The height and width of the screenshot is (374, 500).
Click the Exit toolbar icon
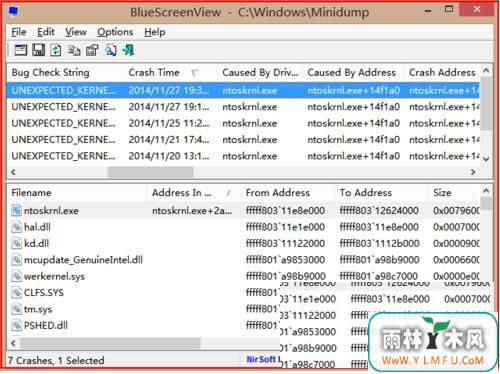[x=128, y=50]
